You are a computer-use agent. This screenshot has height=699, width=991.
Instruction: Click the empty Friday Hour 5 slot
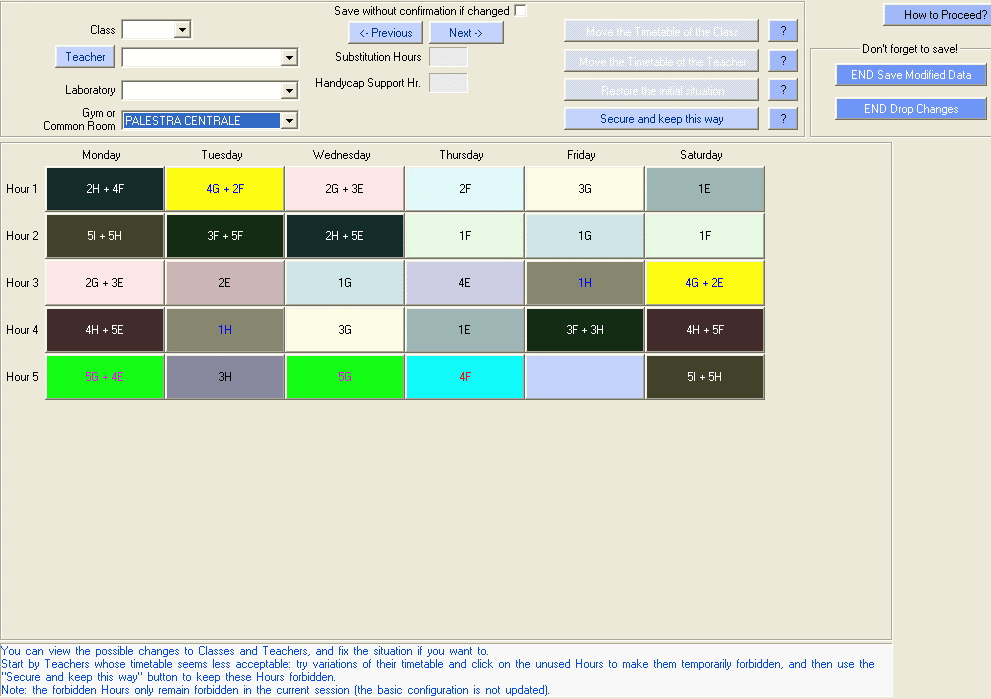[585, 377]
